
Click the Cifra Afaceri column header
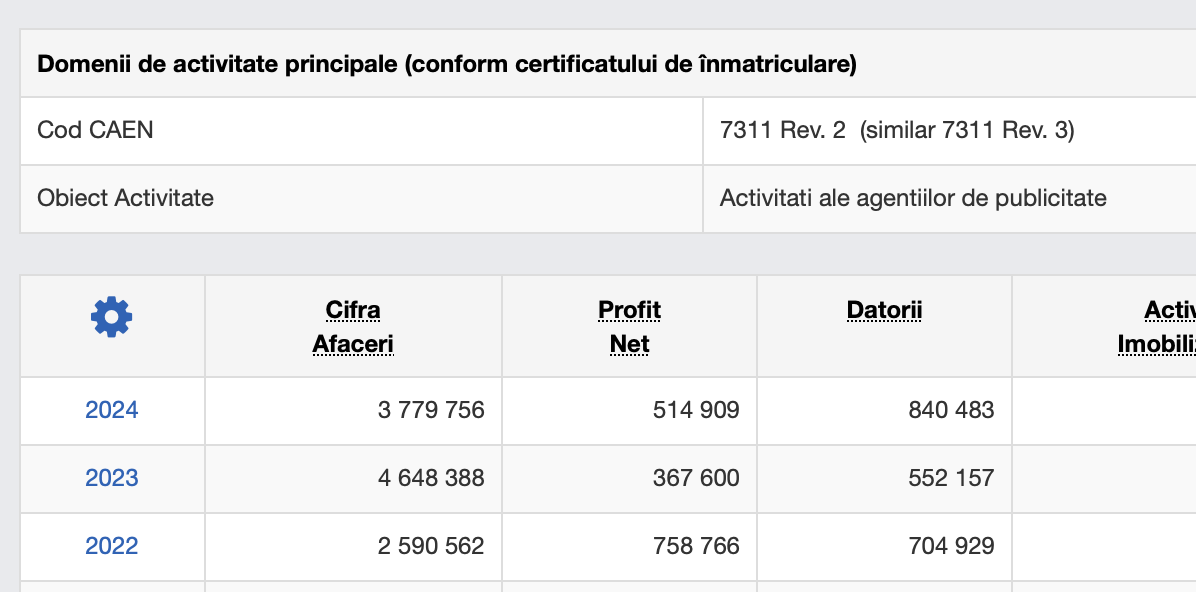click(353, 327)
